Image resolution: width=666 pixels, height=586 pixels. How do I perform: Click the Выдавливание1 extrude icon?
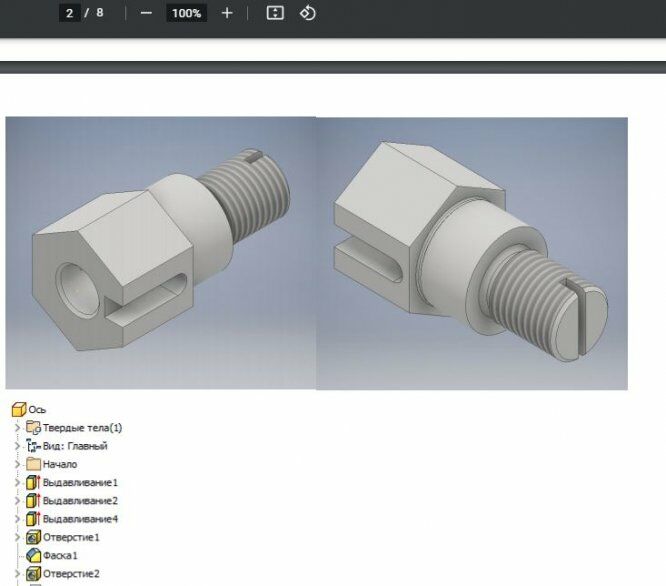pyautogui.click(x=33, y=482)
